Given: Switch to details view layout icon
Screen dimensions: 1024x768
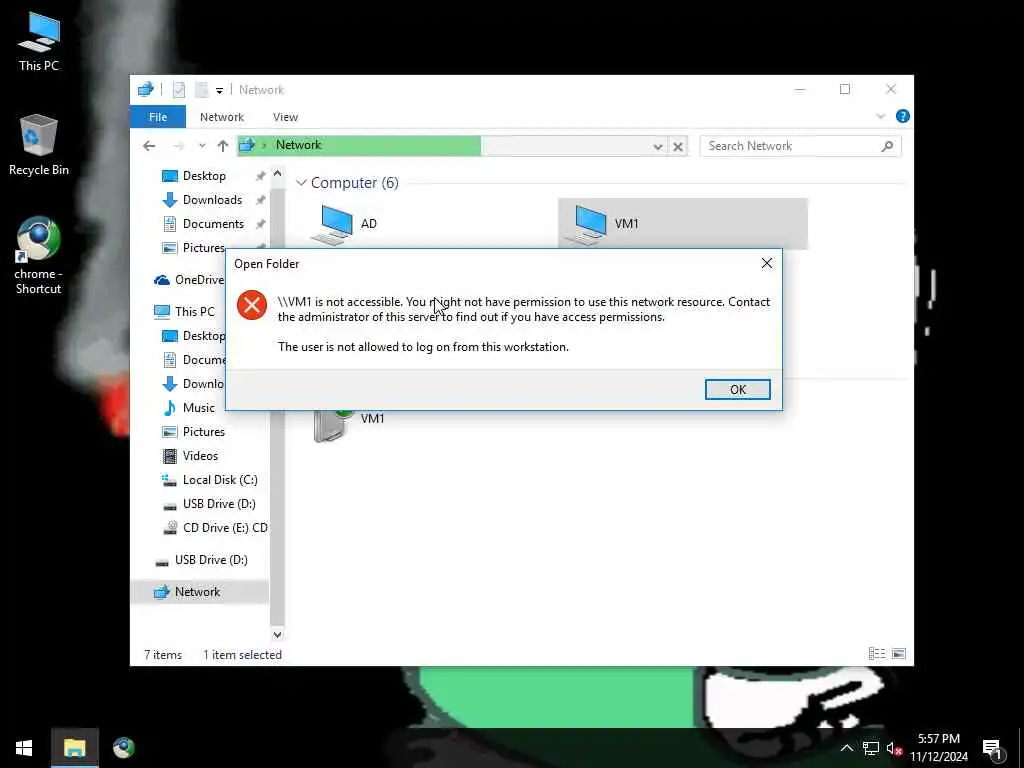Looking at the screenshot, I should (876, 654).
